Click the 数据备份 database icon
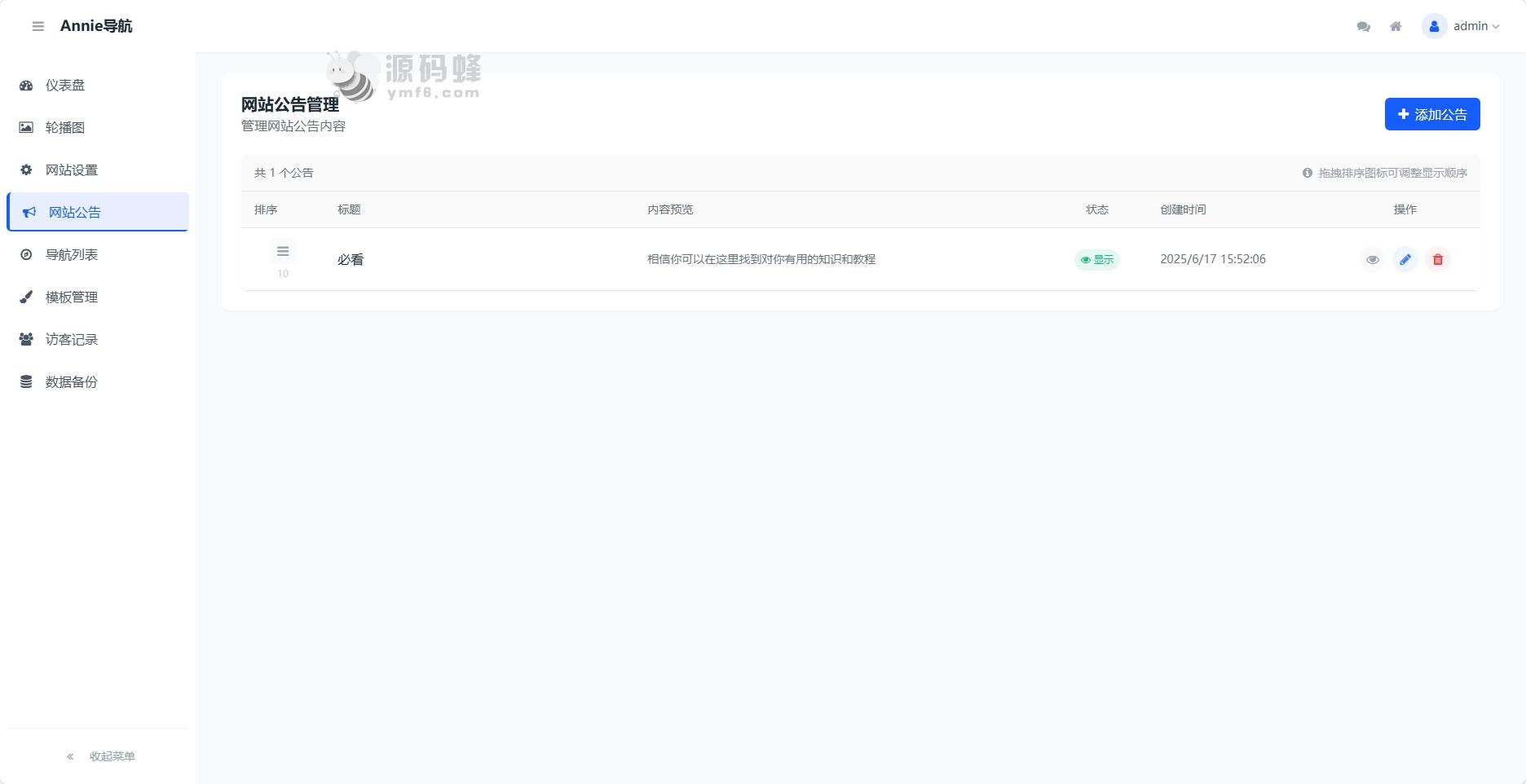The height and width of the screenshot is (784, 1526). 26,381
